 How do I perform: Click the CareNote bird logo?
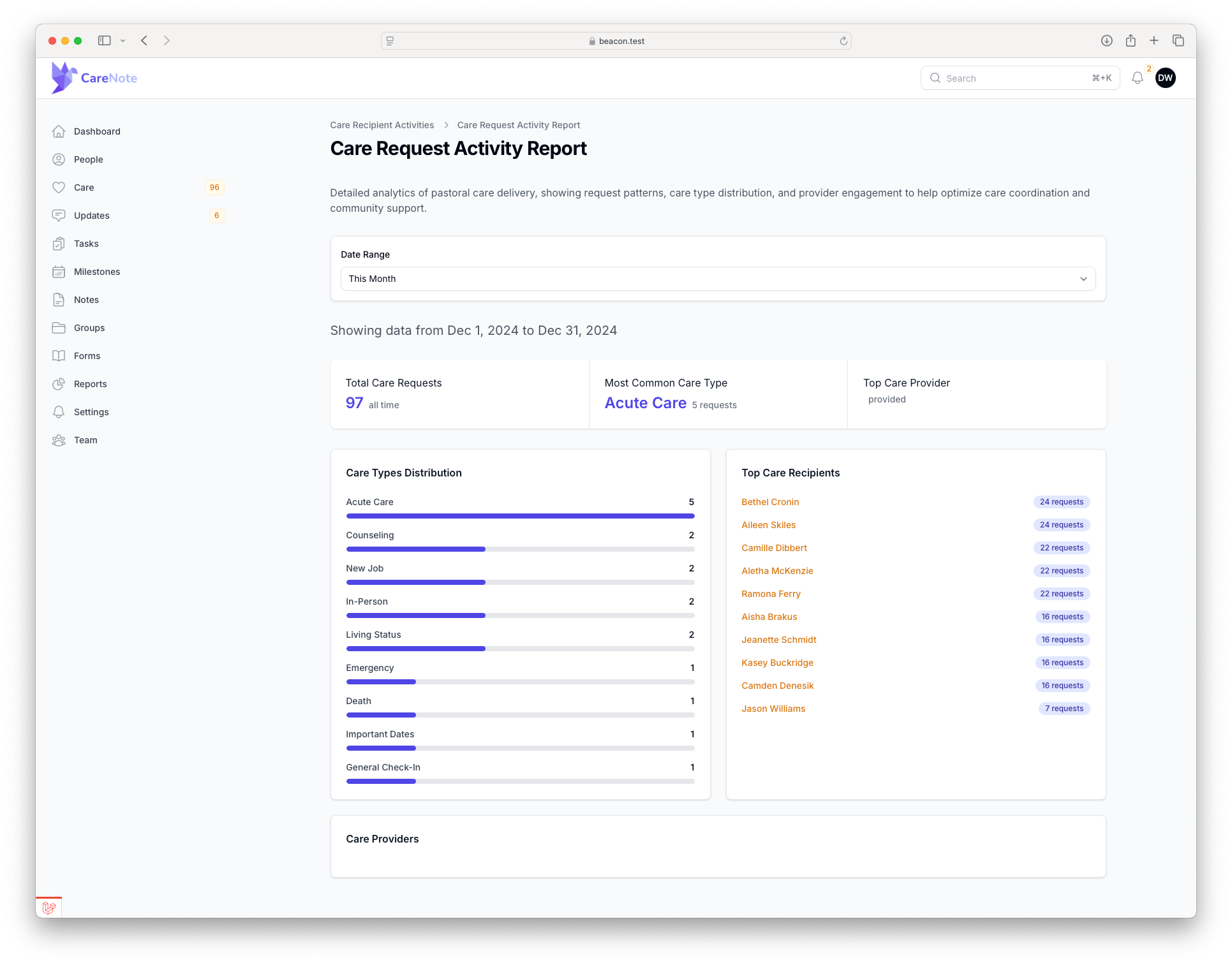coord(64,78)
